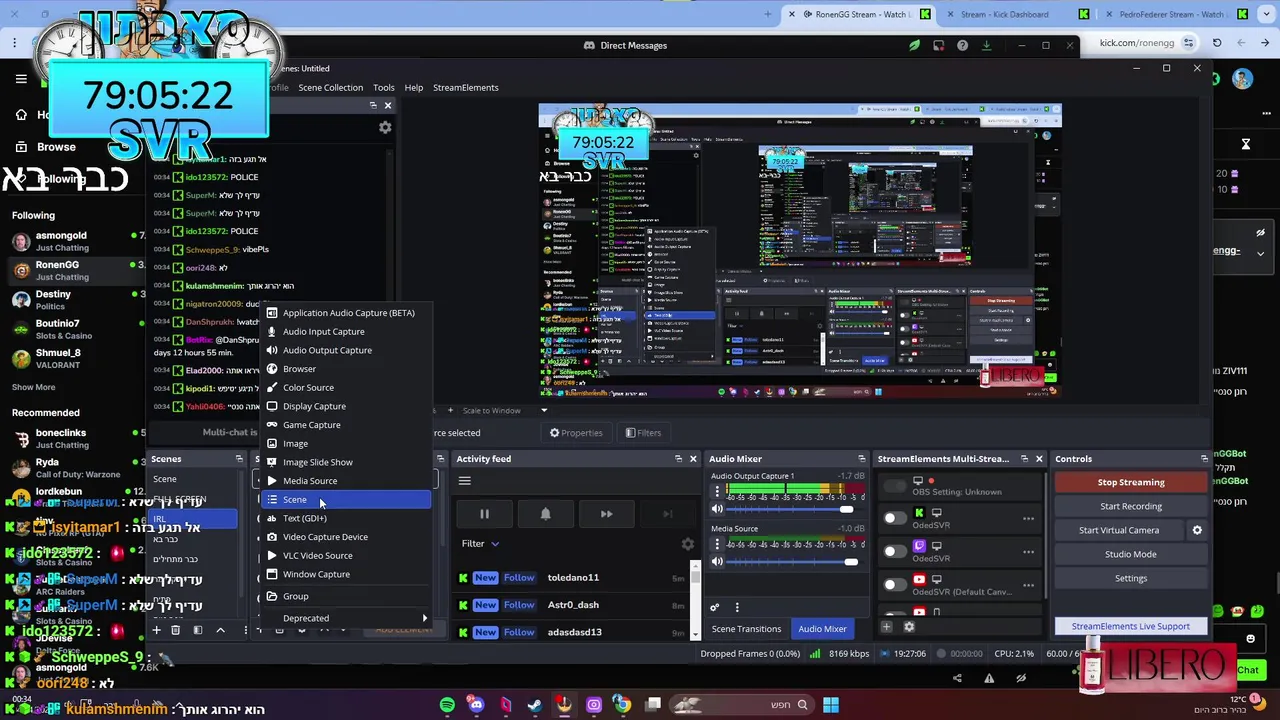Open OBS Settings from Controls

(1131, 578)
